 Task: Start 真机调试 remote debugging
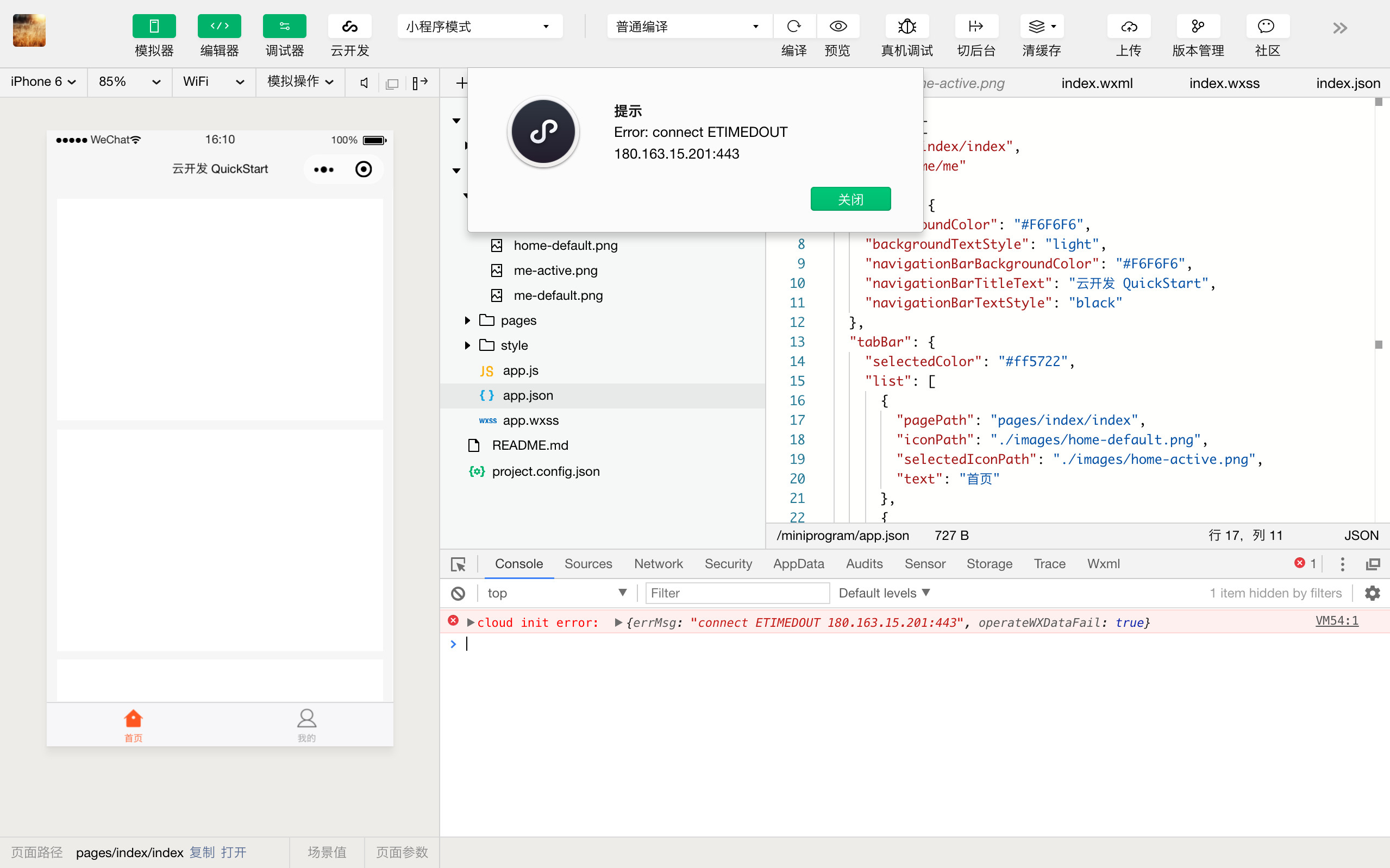click(x=907, y=27)
